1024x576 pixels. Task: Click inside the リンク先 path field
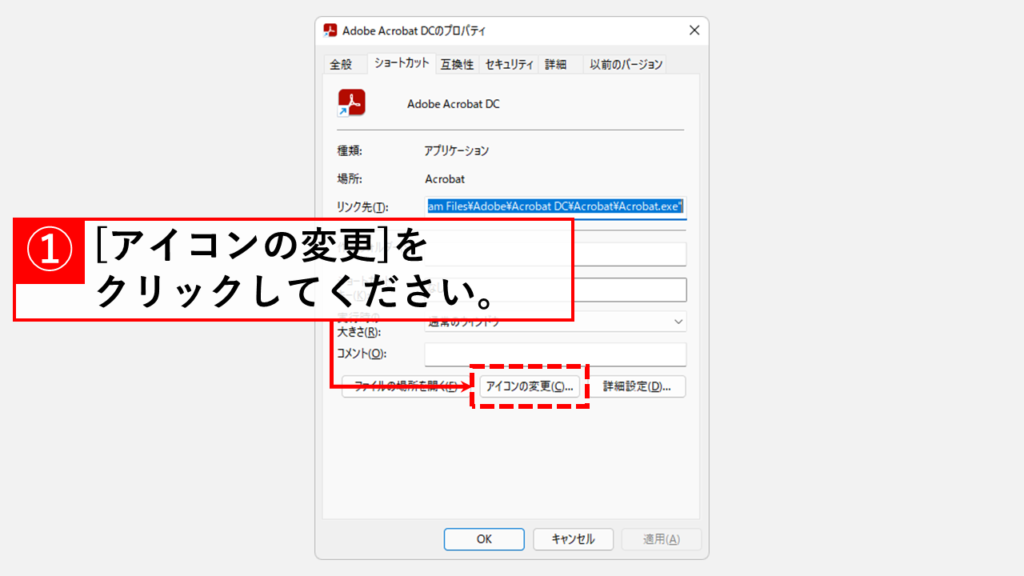pos(554,206)
